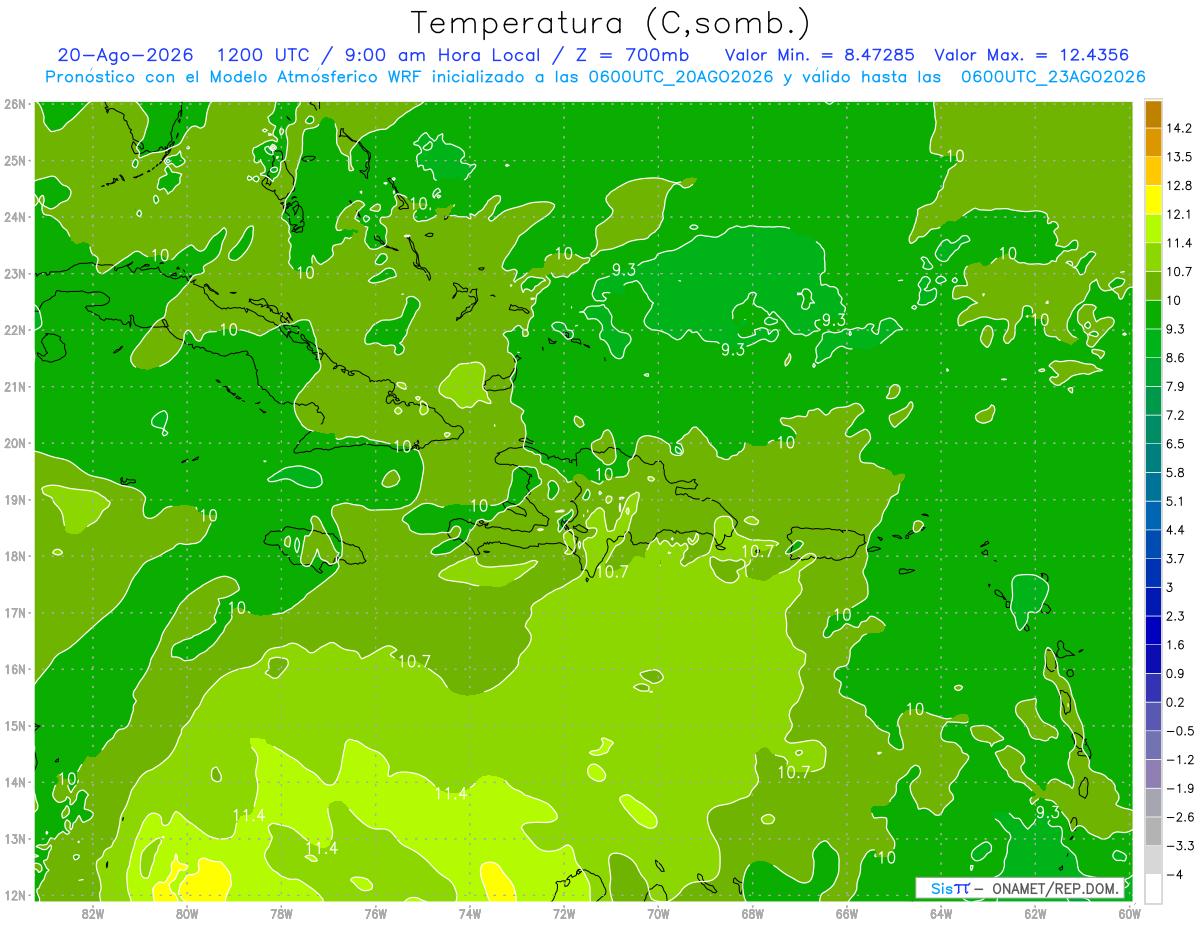Click the '26N' latitude label
Screen dimensions: 1200x927
click(x=15, y=104)
